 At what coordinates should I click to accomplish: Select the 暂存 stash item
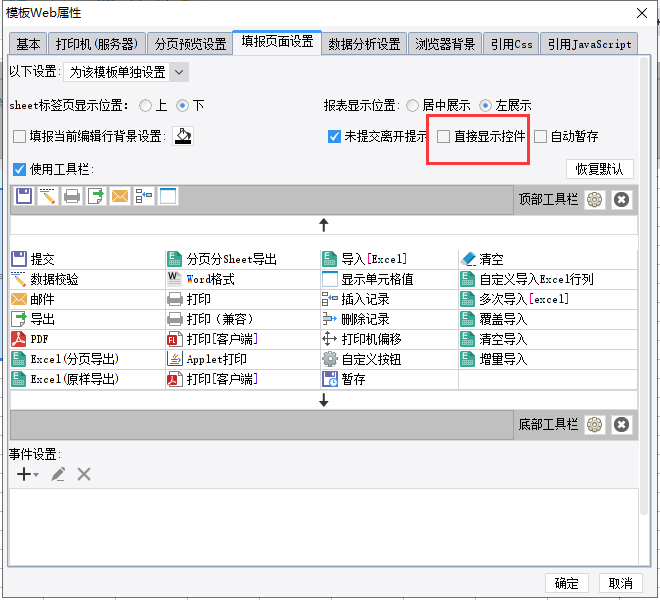point(389,379)
